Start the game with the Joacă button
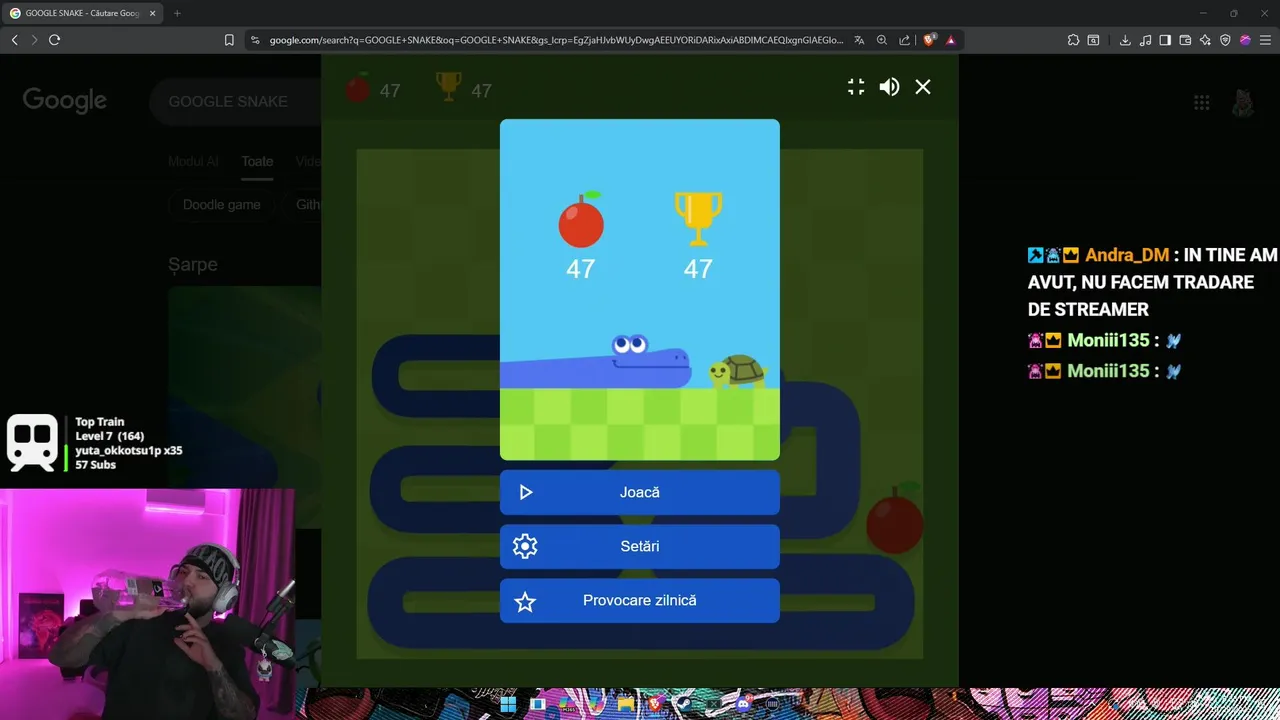The image size is (1280, 720). [640, 492]
